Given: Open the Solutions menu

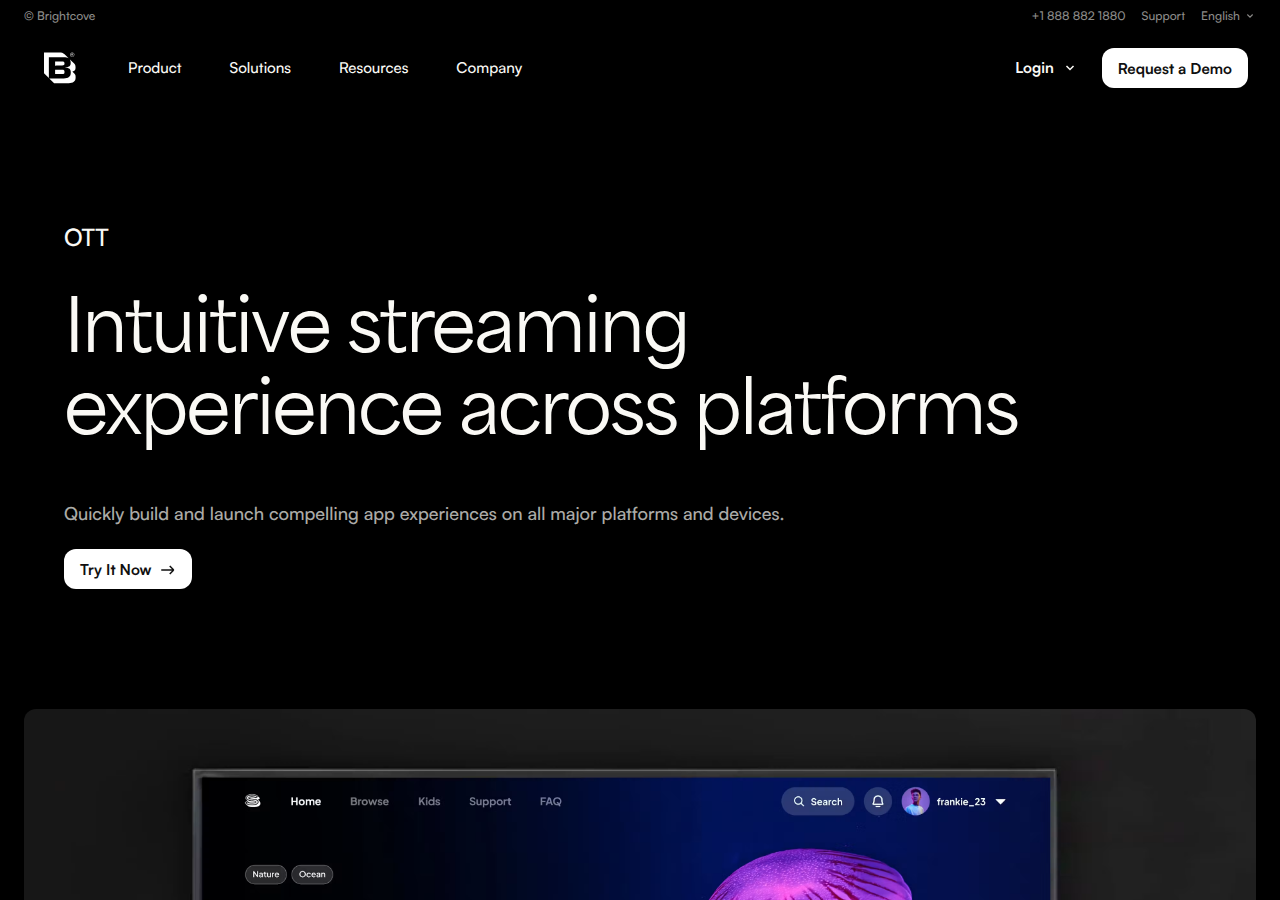Looking at the screenshot, I should pyautogui.click(x=260, y=68).
